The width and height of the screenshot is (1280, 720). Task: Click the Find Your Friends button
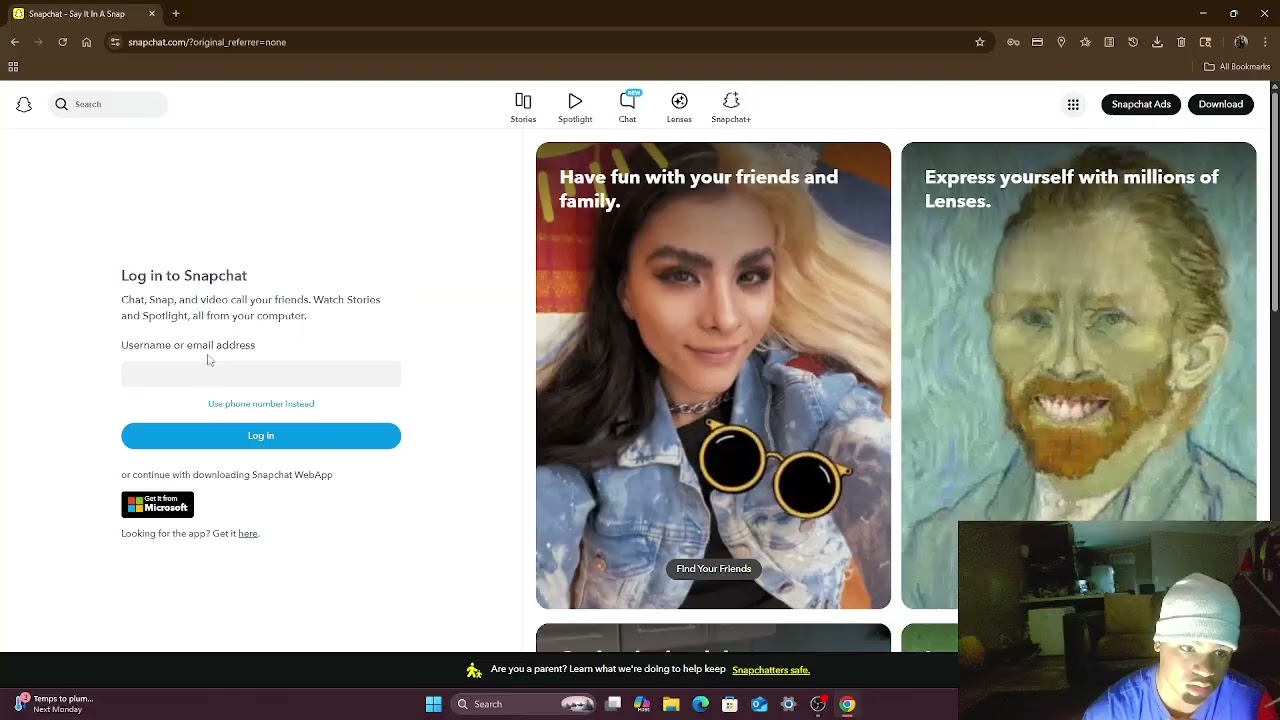tap(713, 569)
